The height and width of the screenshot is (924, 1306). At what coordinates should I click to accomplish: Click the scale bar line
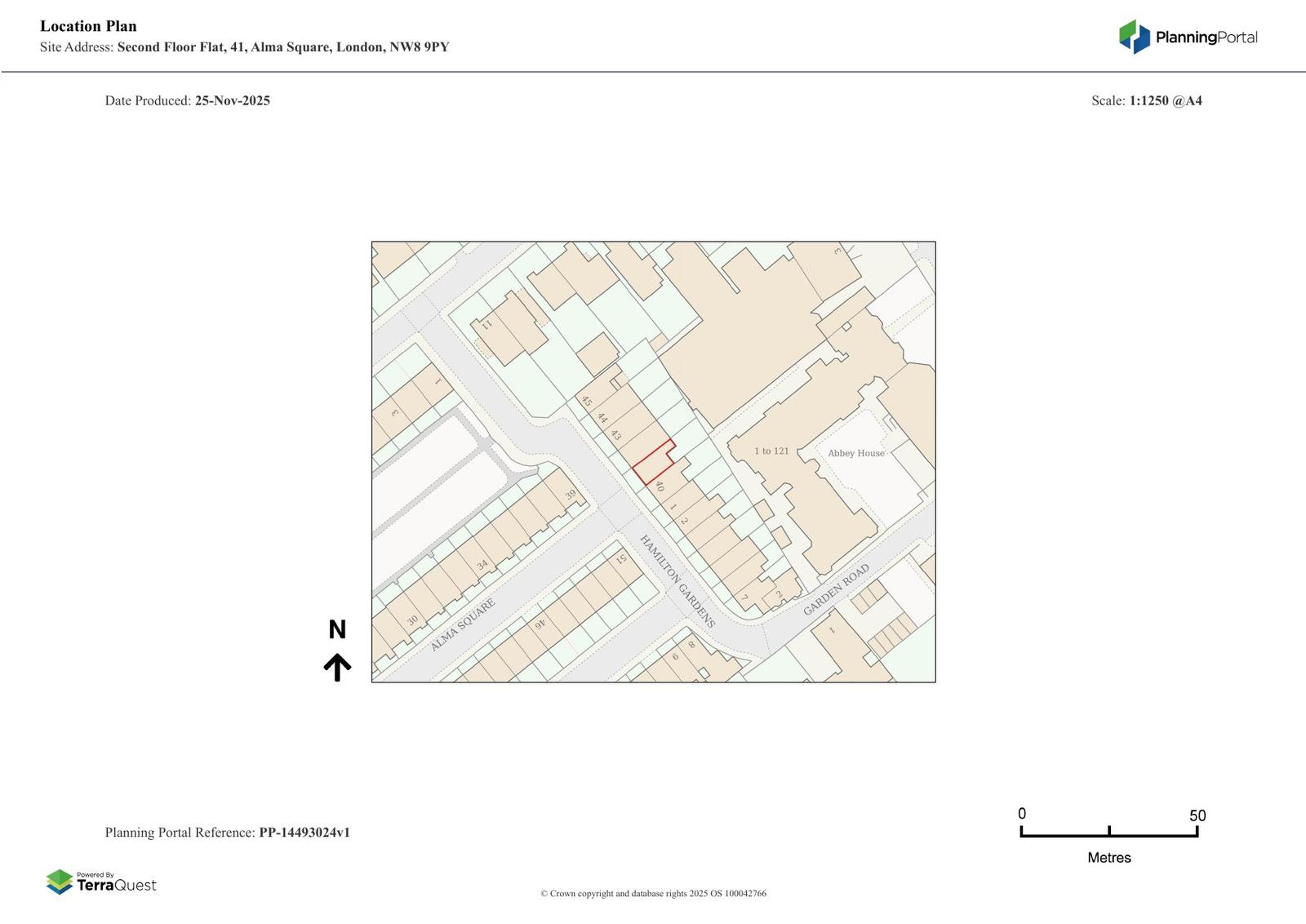(x=1108, y=834)
